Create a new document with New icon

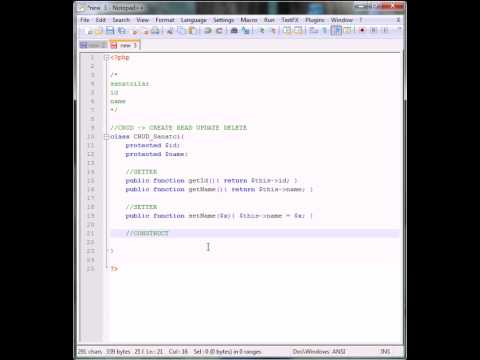point(88,31)
